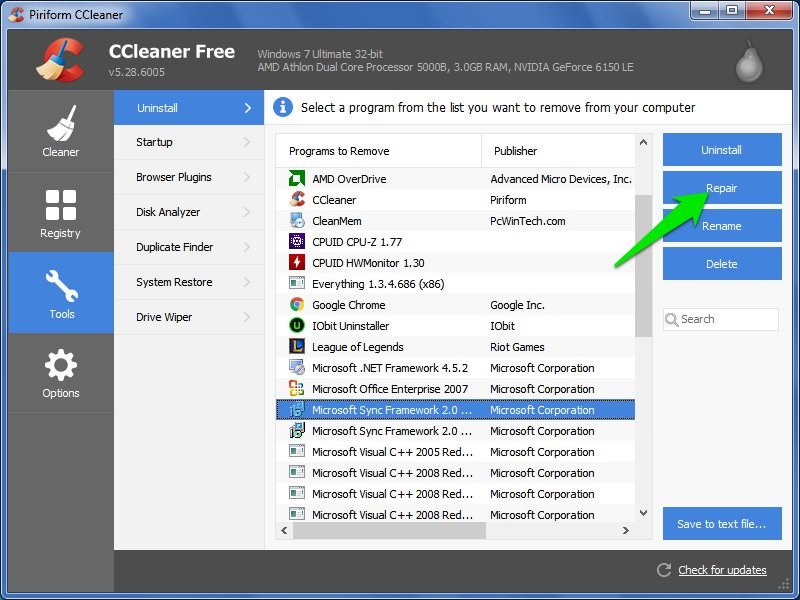Image resolution: width=800 pixels, height=600 pixels.
Task: Click the 'PcWinTech.com' publisher cell
Action: coord(528,220)
